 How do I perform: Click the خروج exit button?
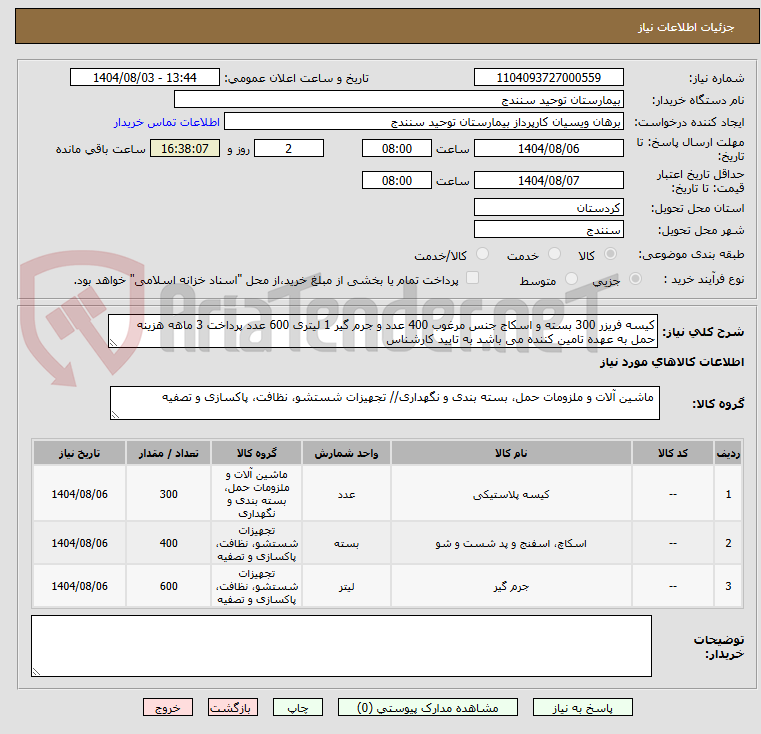click(x=167, y=707)
